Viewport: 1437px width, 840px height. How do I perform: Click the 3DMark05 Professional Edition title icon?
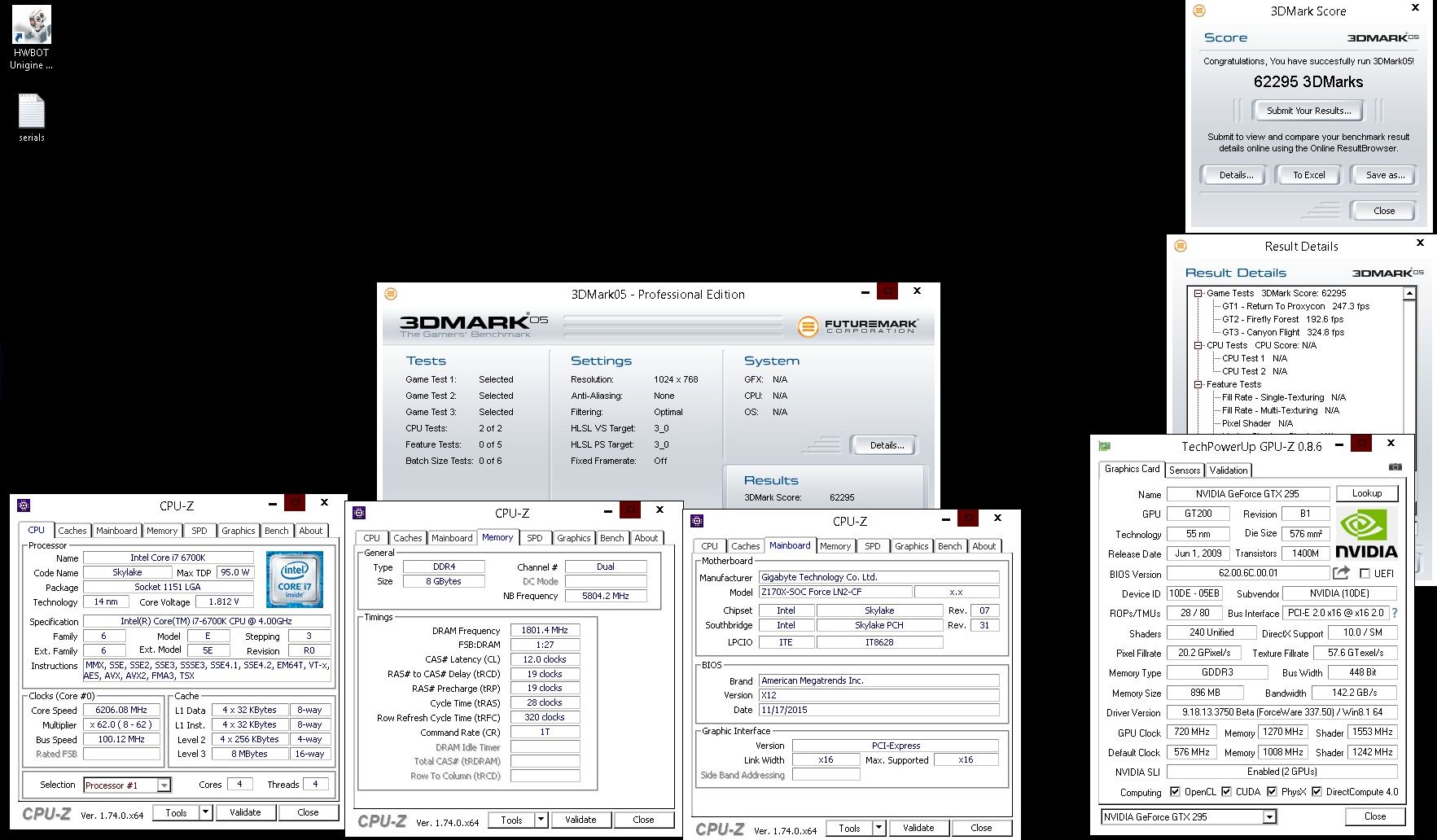point(391,294)
